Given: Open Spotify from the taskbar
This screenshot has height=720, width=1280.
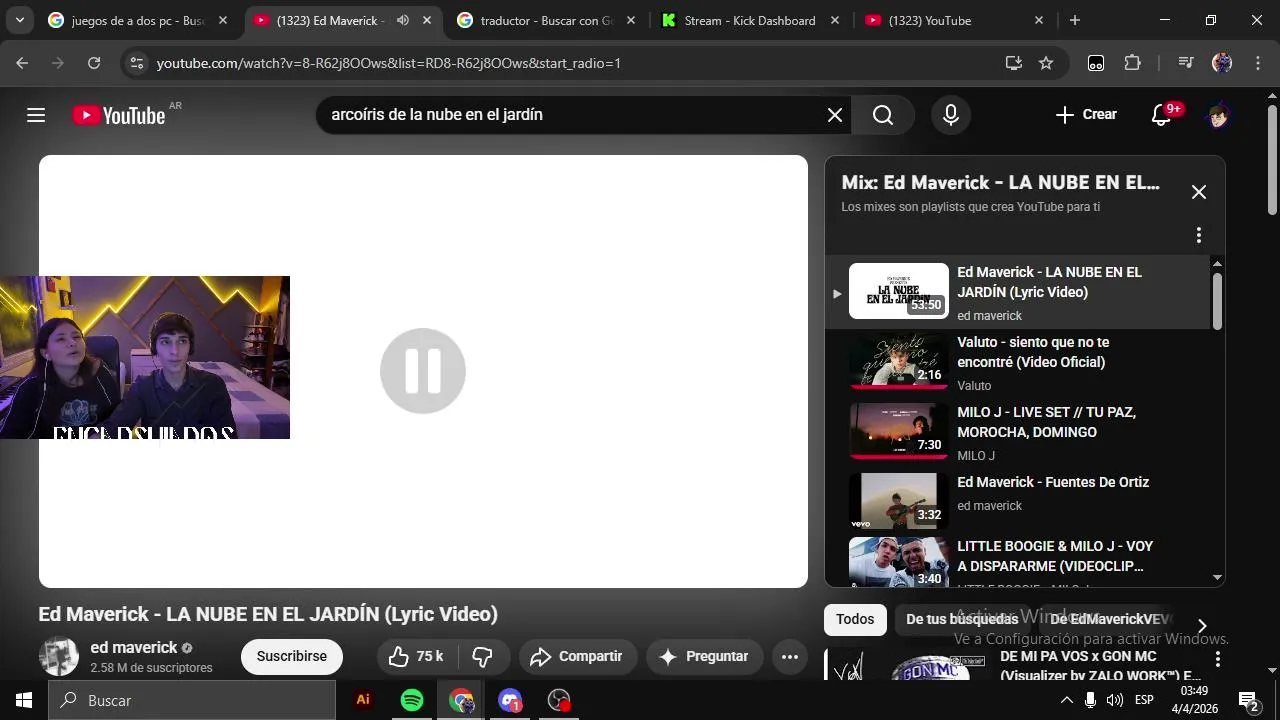Looking at the screenshot, I should 412,700.
